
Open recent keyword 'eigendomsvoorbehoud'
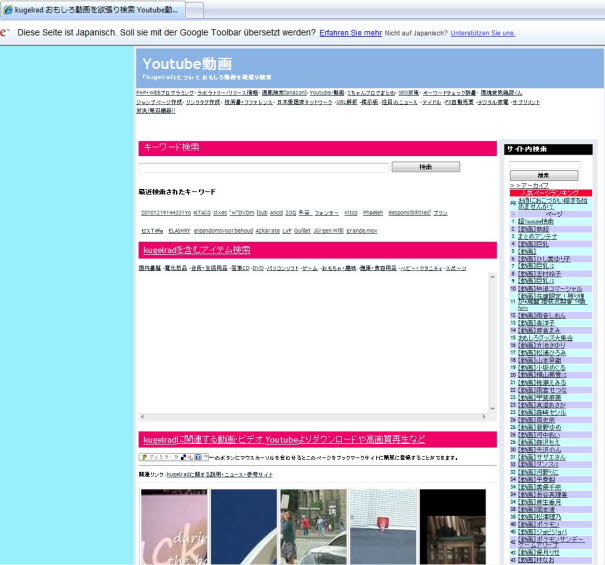point(223,231)
